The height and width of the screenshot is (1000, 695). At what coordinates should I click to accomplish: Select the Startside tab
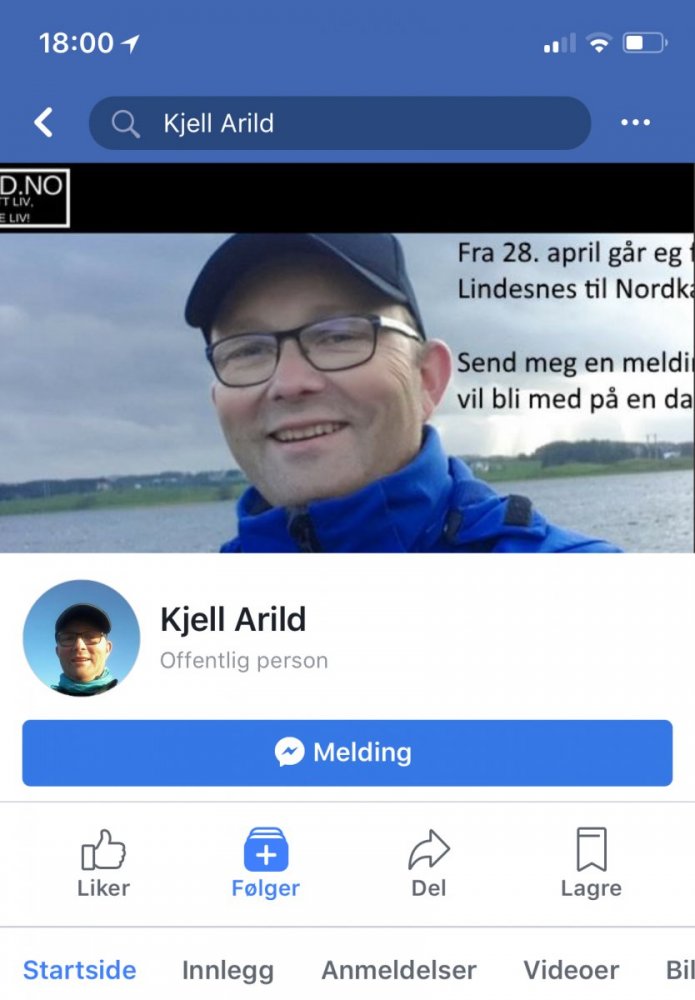coord(80,970)
